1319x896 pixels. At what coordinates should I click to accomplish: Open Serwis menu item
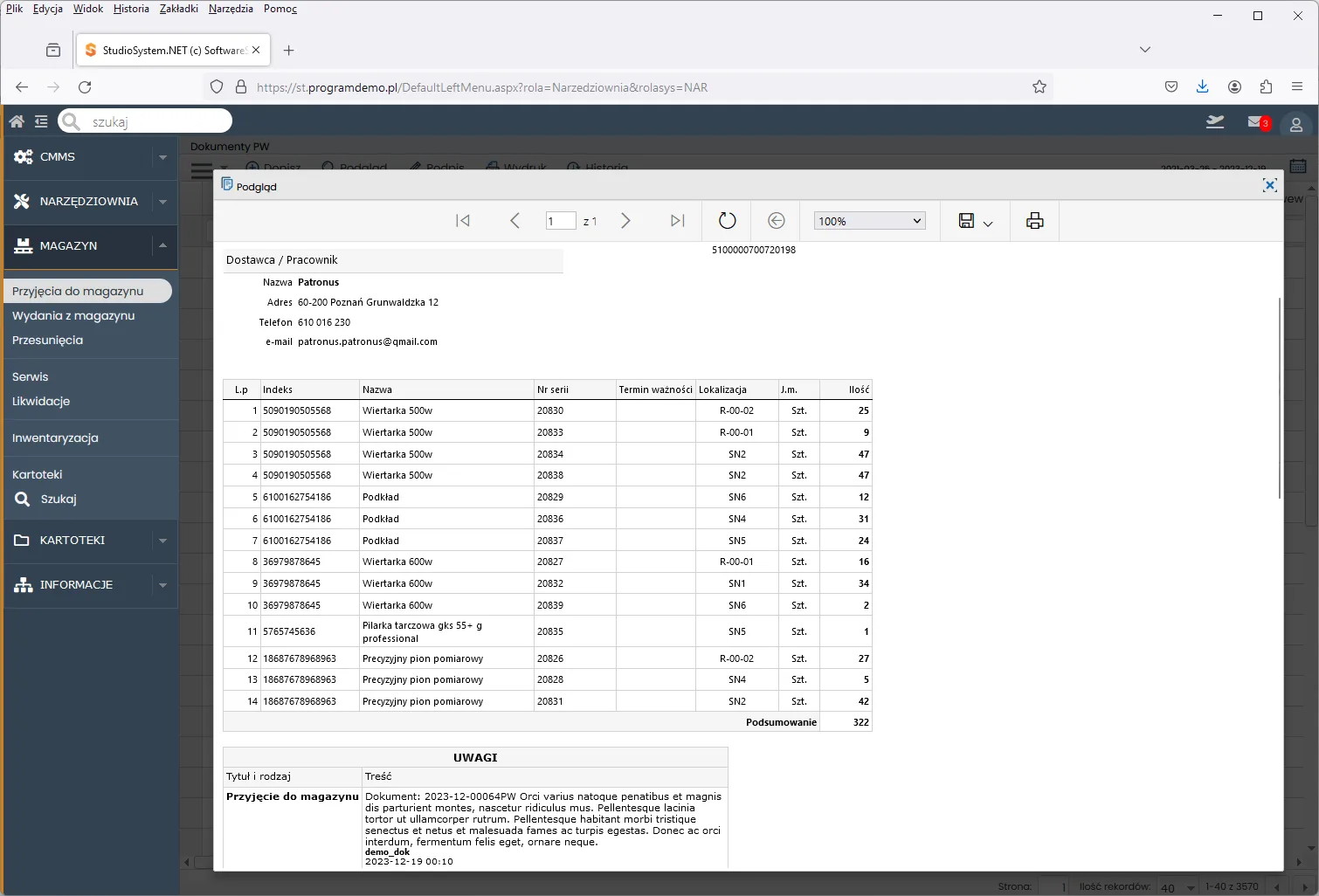pyautogui.click(x=30, y=376)
